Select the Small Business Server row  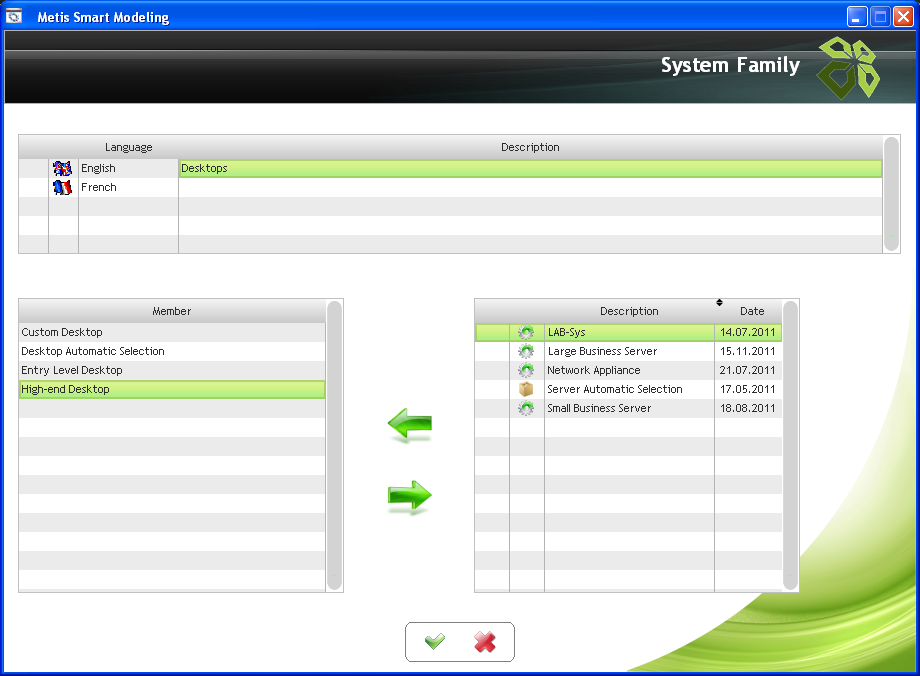(x=628, y=408)
